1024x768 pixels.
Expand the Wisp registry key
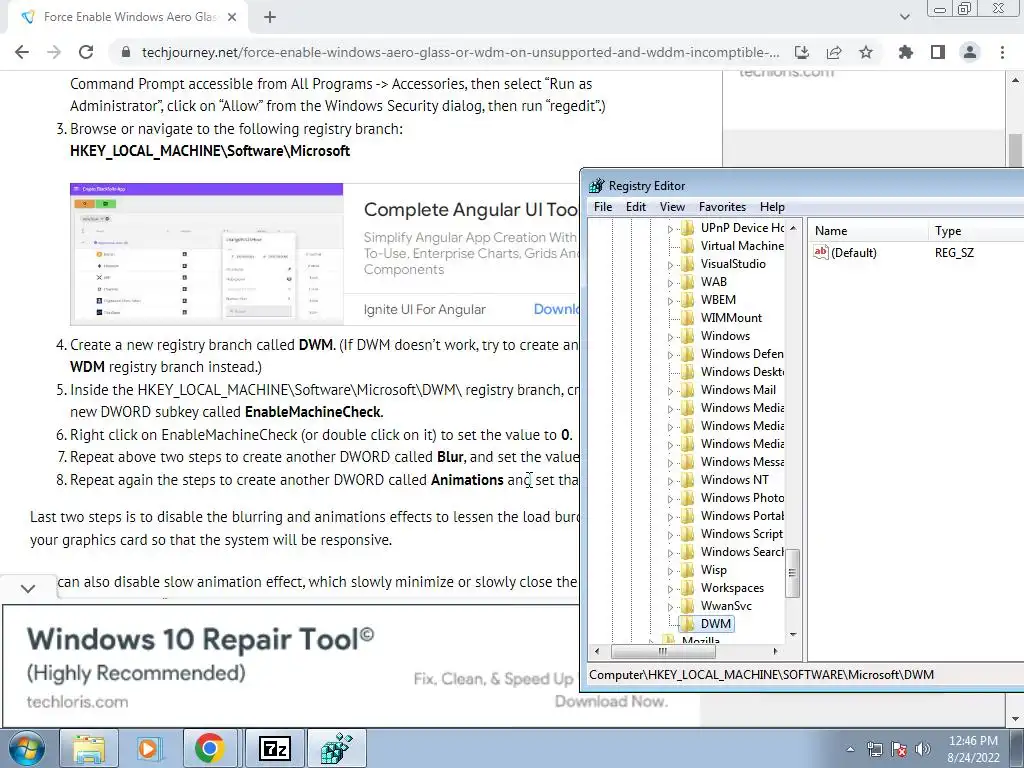tap(670, 571)
